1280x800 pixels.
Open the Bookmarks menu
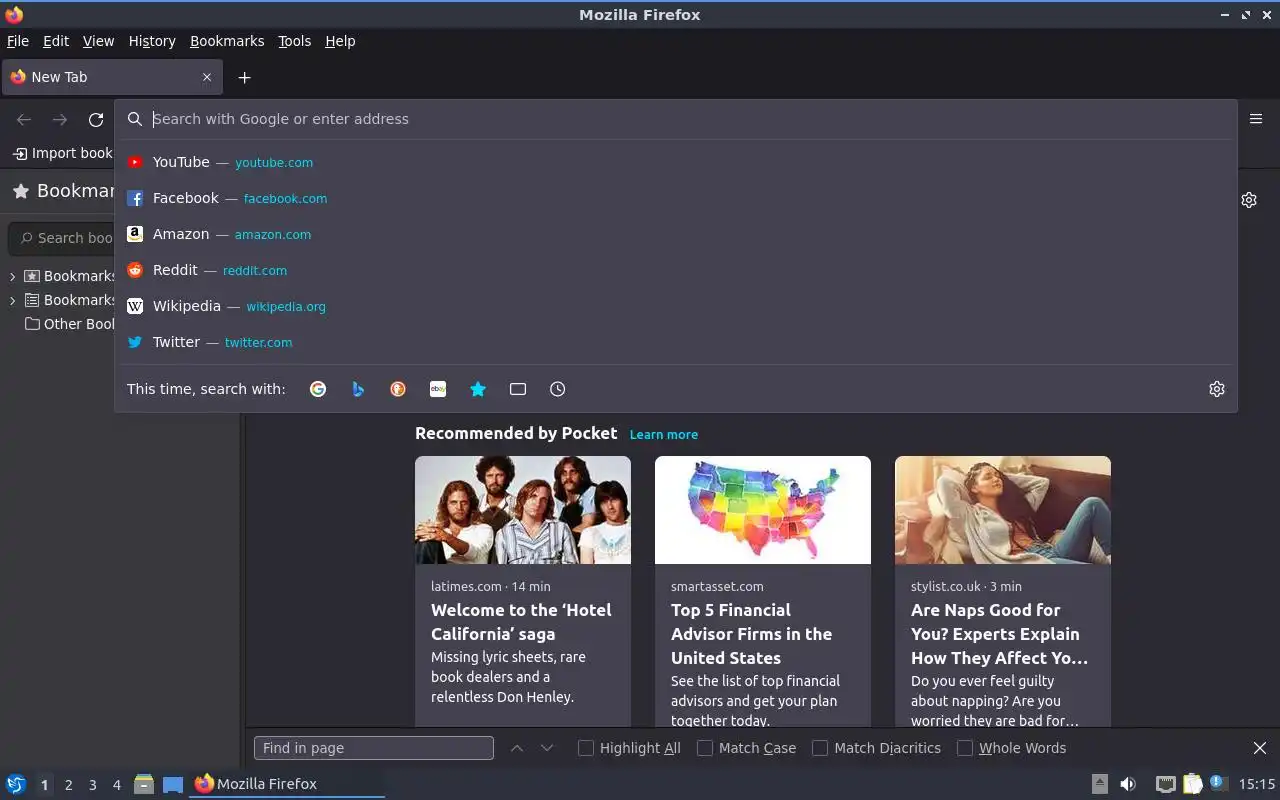coord(227,41)
